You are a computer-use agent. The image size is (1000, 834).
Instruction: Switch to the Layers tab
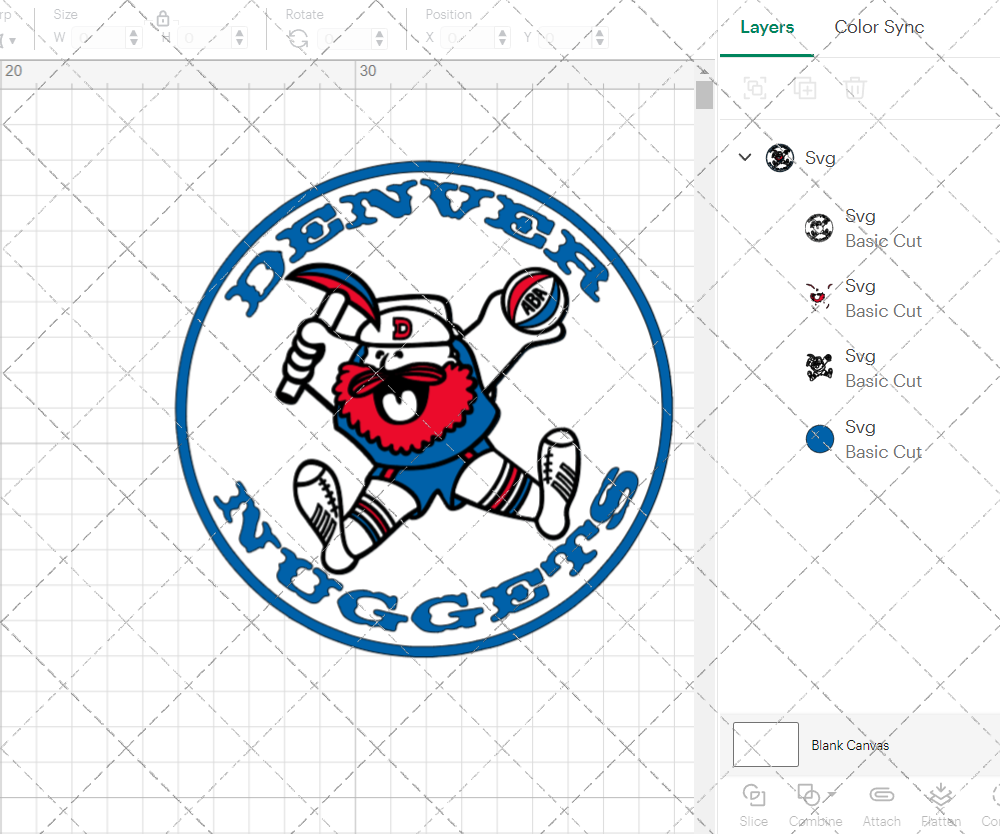767,27
